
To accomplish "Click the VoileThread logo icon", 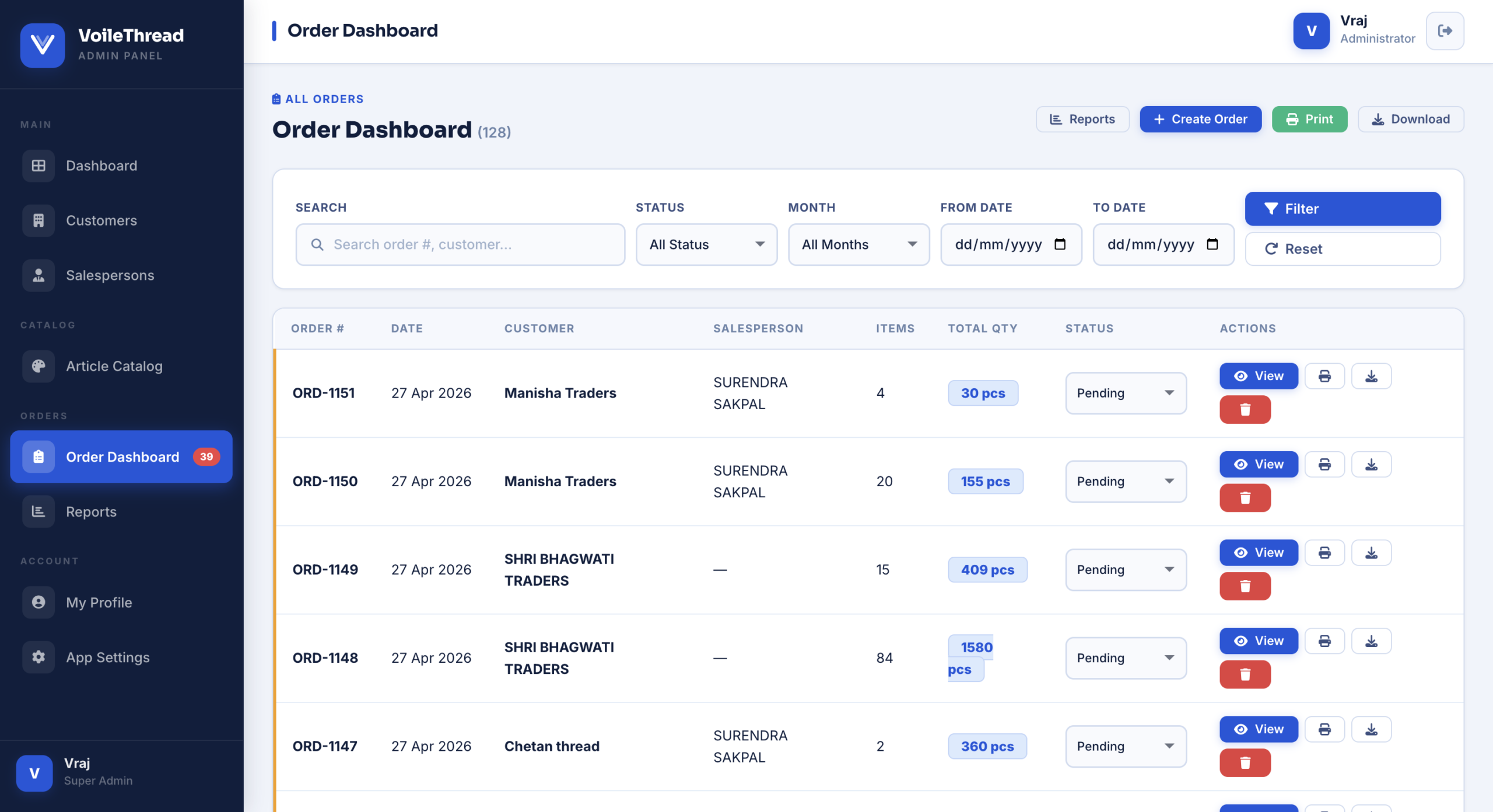I will (42, 45).
